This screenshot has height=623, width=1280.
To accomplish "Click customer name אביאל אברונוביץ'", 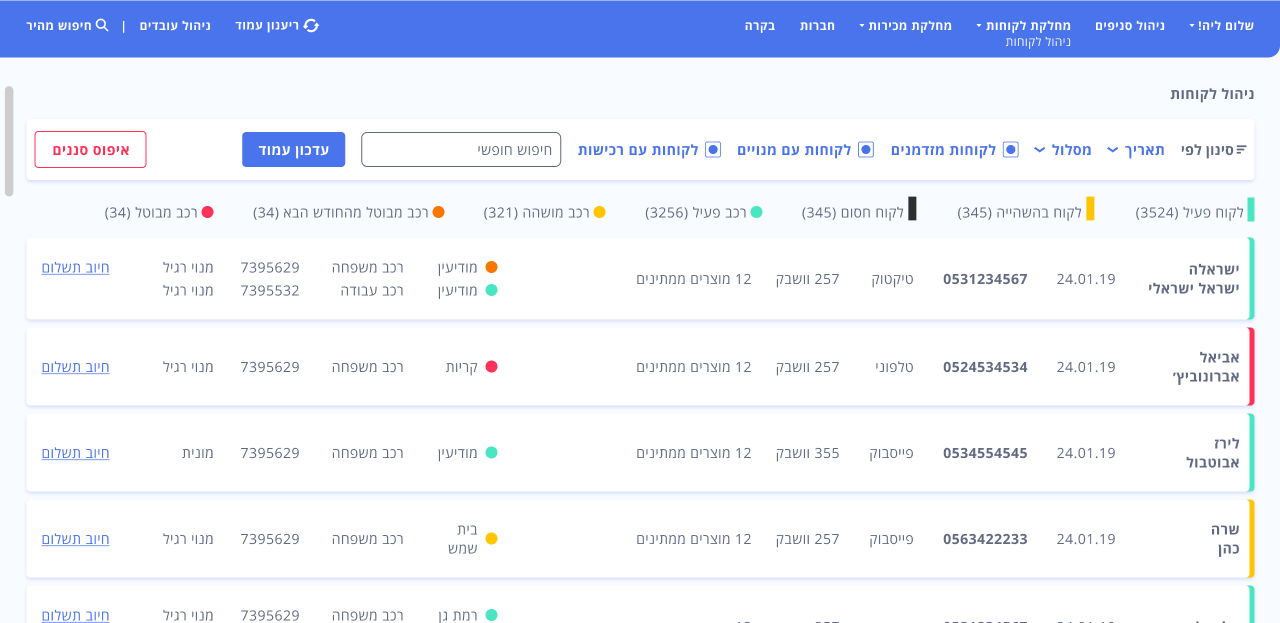I will tap(1206, 367).
